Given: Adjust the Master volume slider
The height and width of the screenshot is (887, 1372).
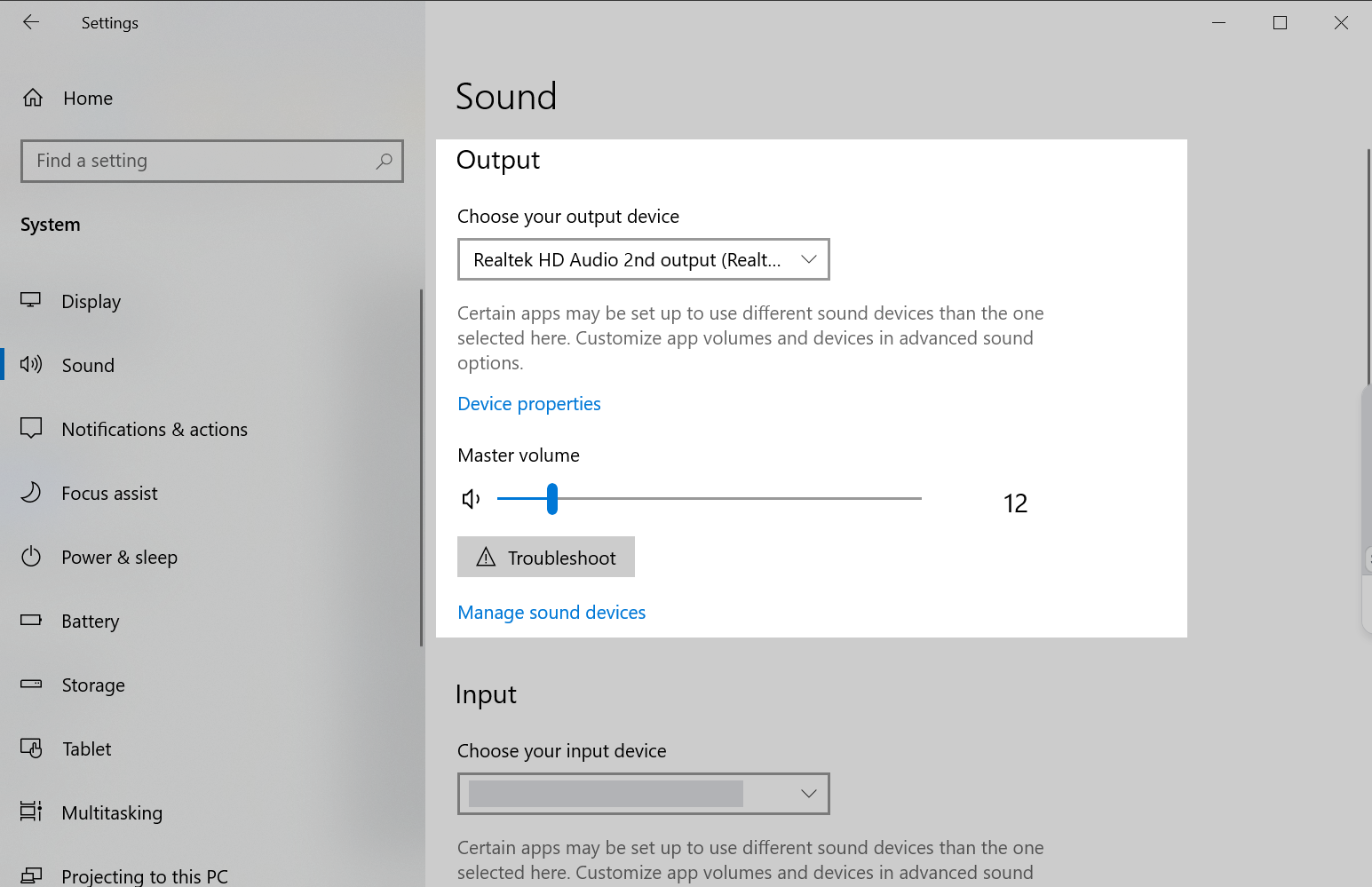Looking at the screenshot, I should point(552,498).
